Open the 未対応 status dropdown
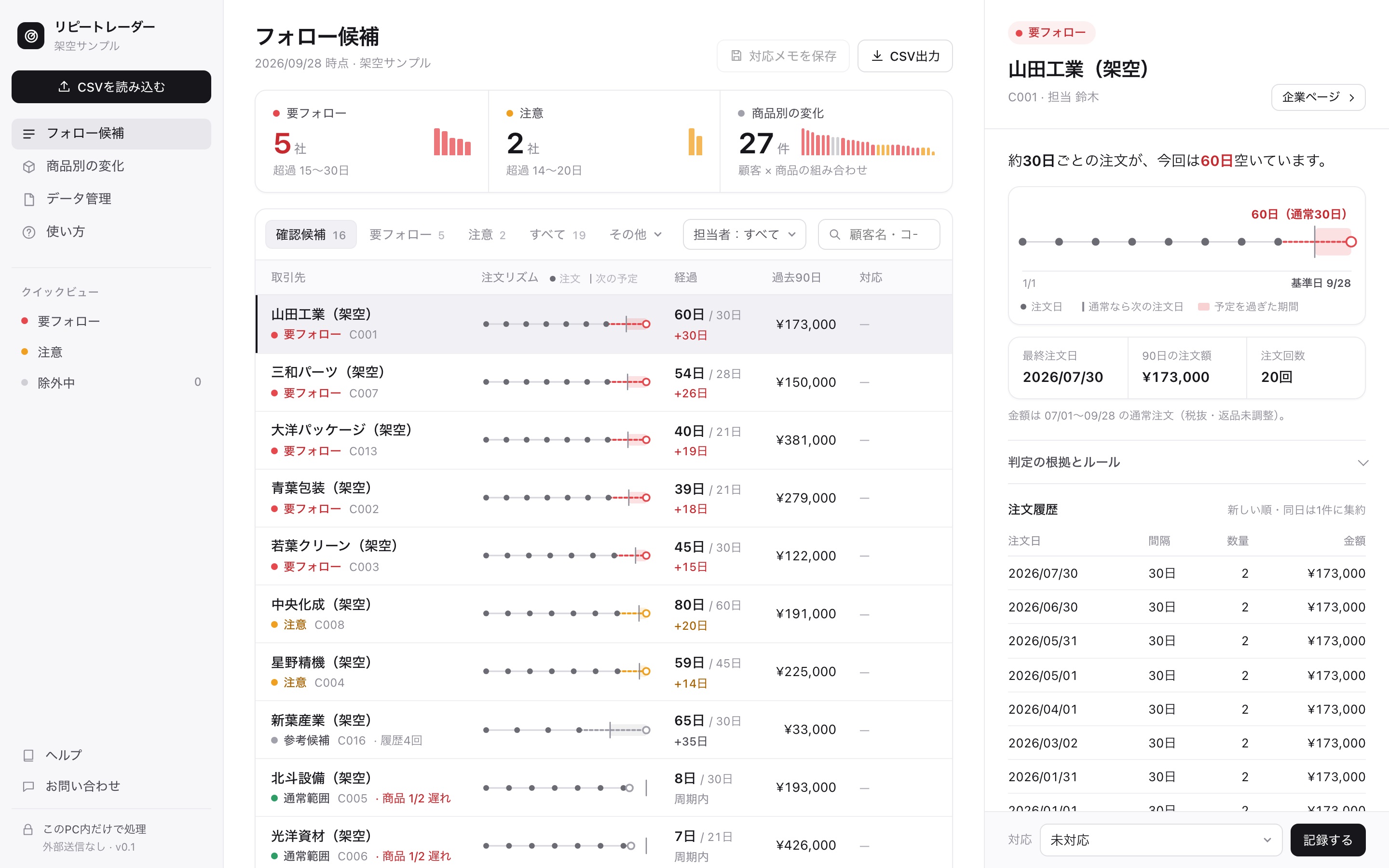The image size is (1389, 868). tap(1160, 840)
